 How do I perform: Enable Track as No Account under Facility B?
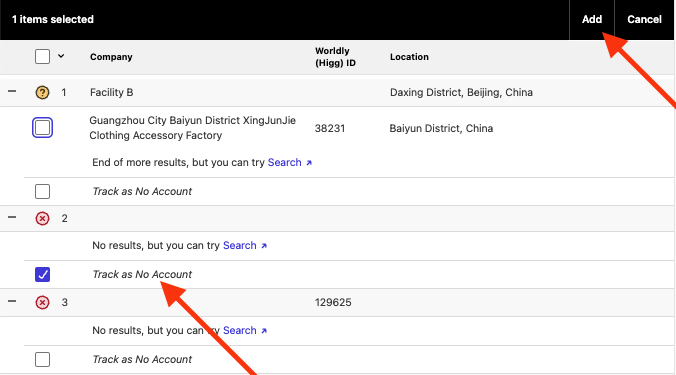(x=42, y=191)
